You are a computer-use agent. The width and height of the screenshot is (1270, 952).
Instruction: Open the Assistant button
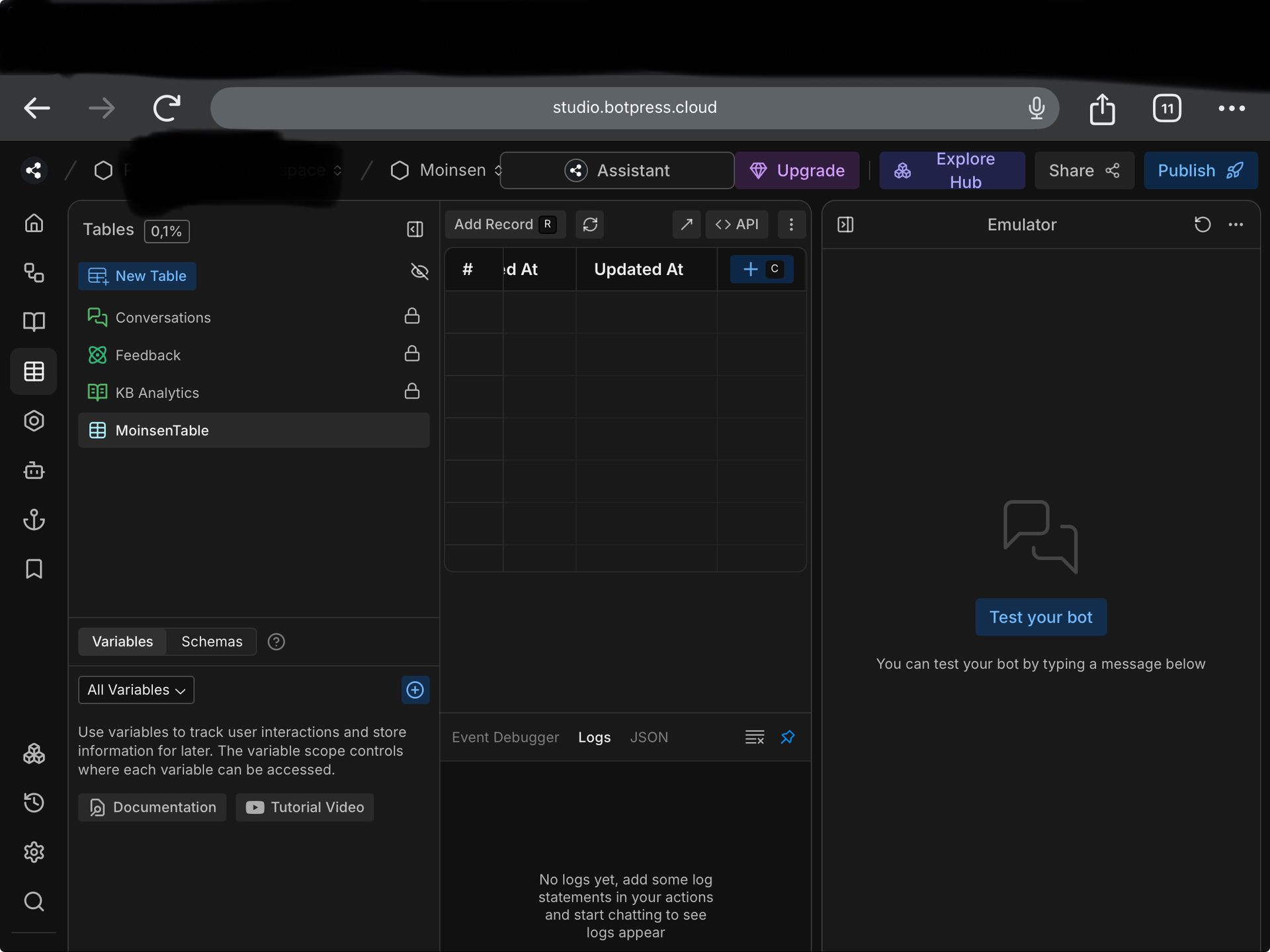point(617,171)
